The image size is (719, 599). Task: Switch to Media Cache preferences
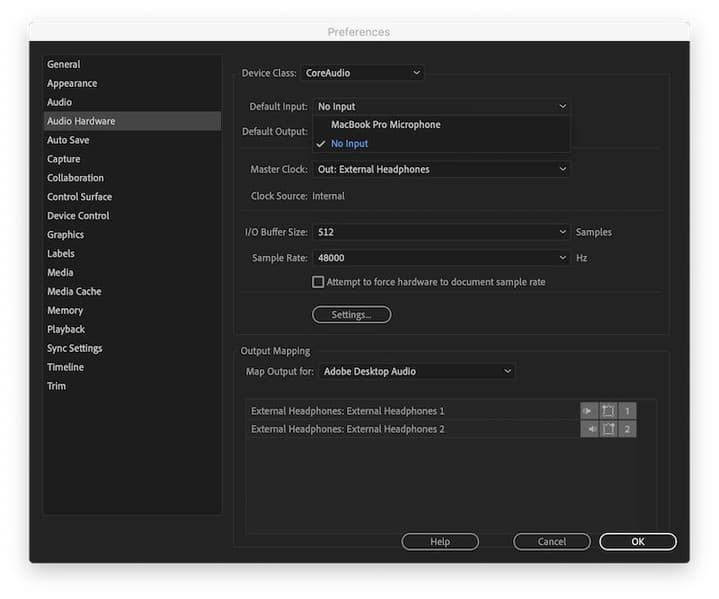point(74,291)
